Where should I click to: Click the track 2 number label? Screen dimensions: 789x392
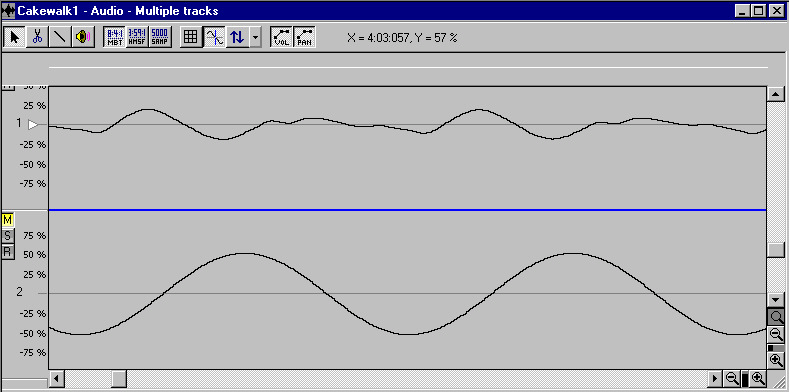click(20, 292)
